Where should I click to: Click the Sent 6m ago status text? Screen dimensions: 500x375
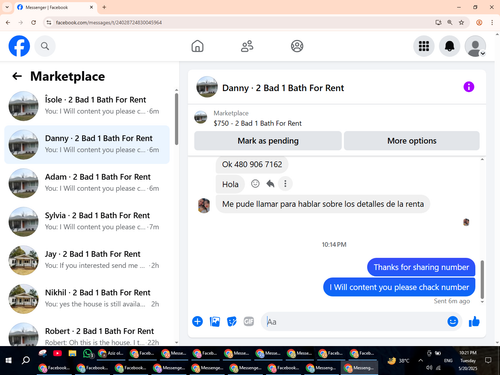[452, 301]
